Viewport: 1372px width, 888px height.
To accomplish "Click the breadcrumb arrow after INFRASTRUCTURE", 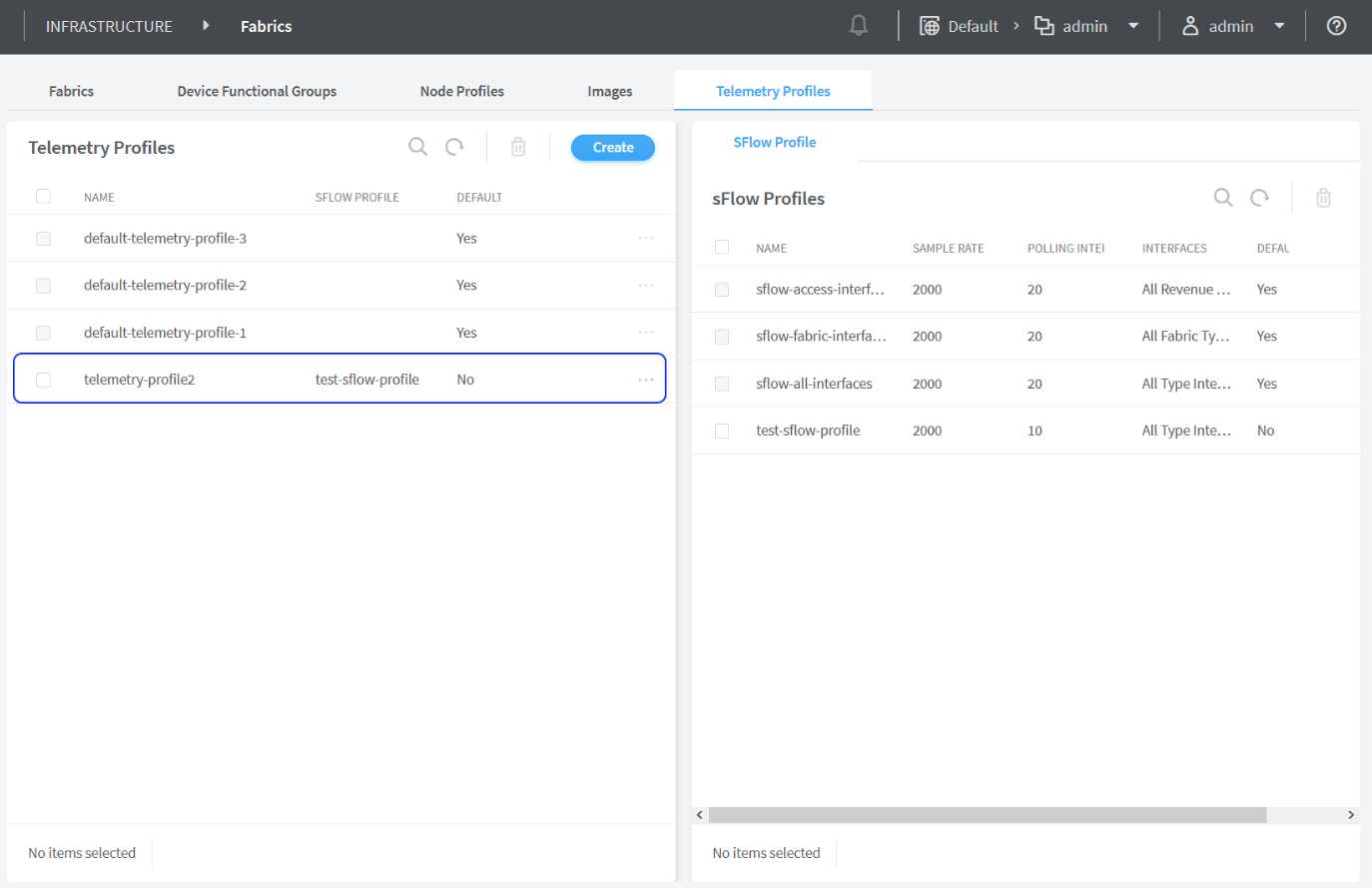I will pyautogui.click(x=206, y=26).
